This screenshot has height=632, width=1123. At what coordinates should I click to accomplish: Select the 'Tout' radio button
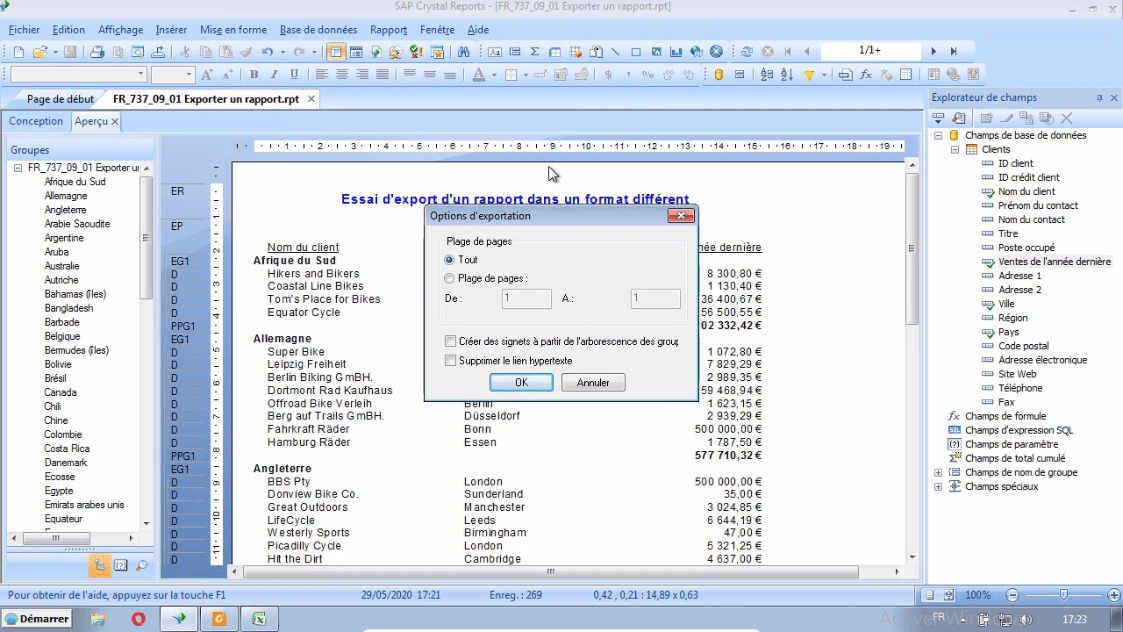tap(449, 260)
